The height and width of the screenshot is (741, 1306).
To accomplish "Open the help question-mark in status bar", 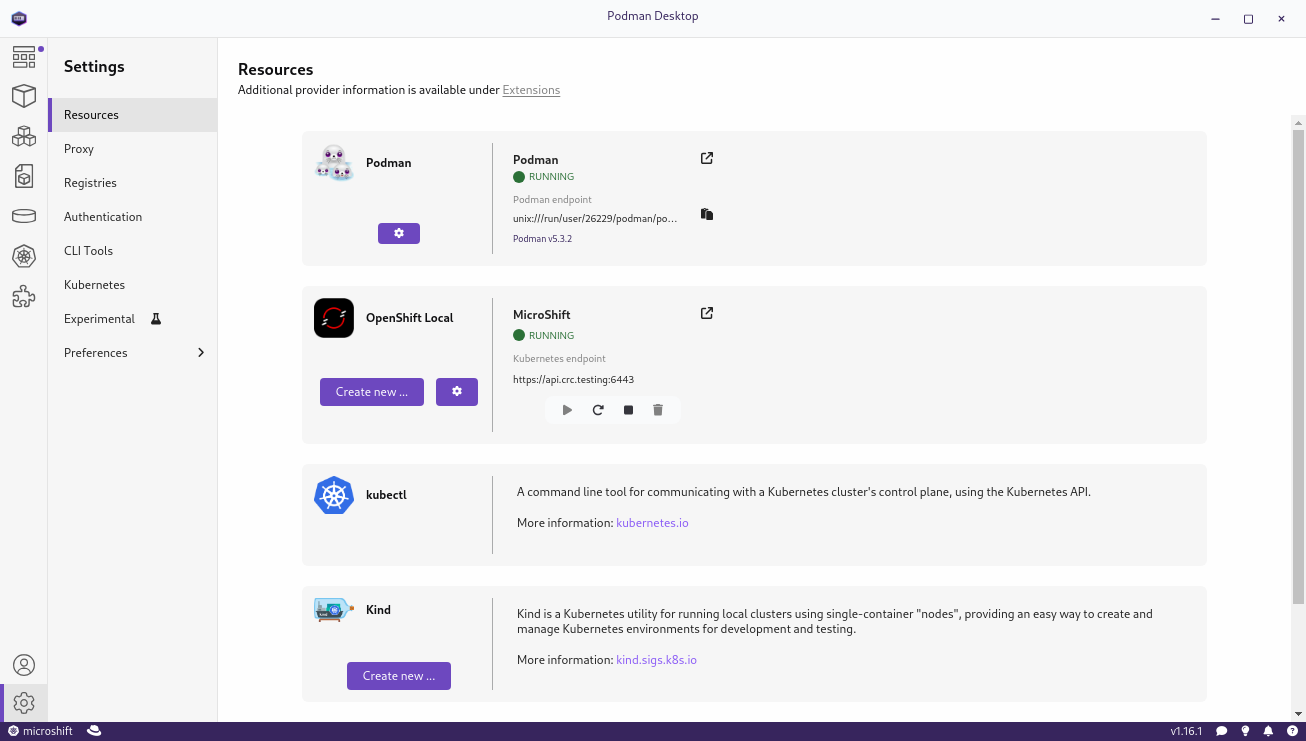I will click(x=1291, y=731).
